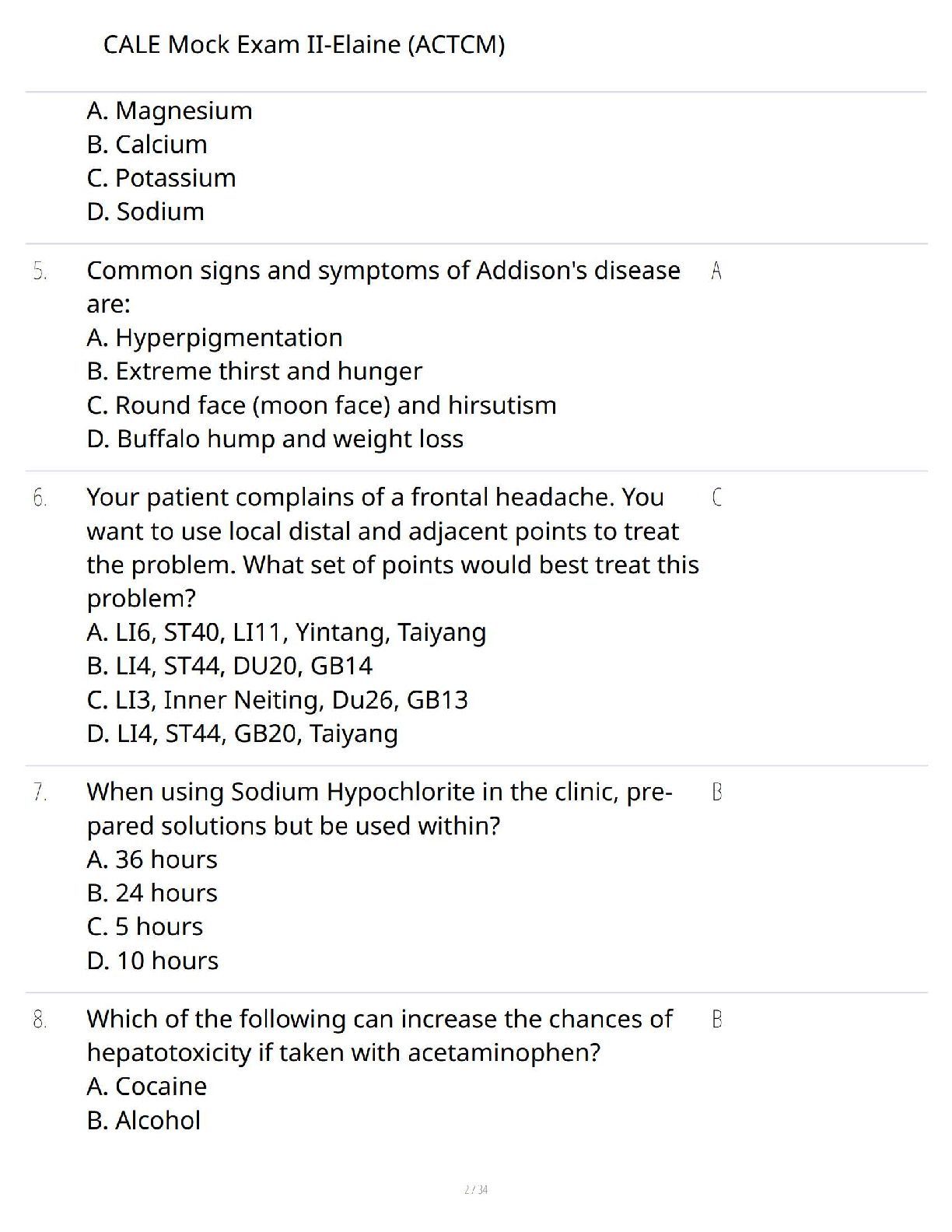
Task: Select the B. Alcohol option
Action: click(x=144, y=1120)
